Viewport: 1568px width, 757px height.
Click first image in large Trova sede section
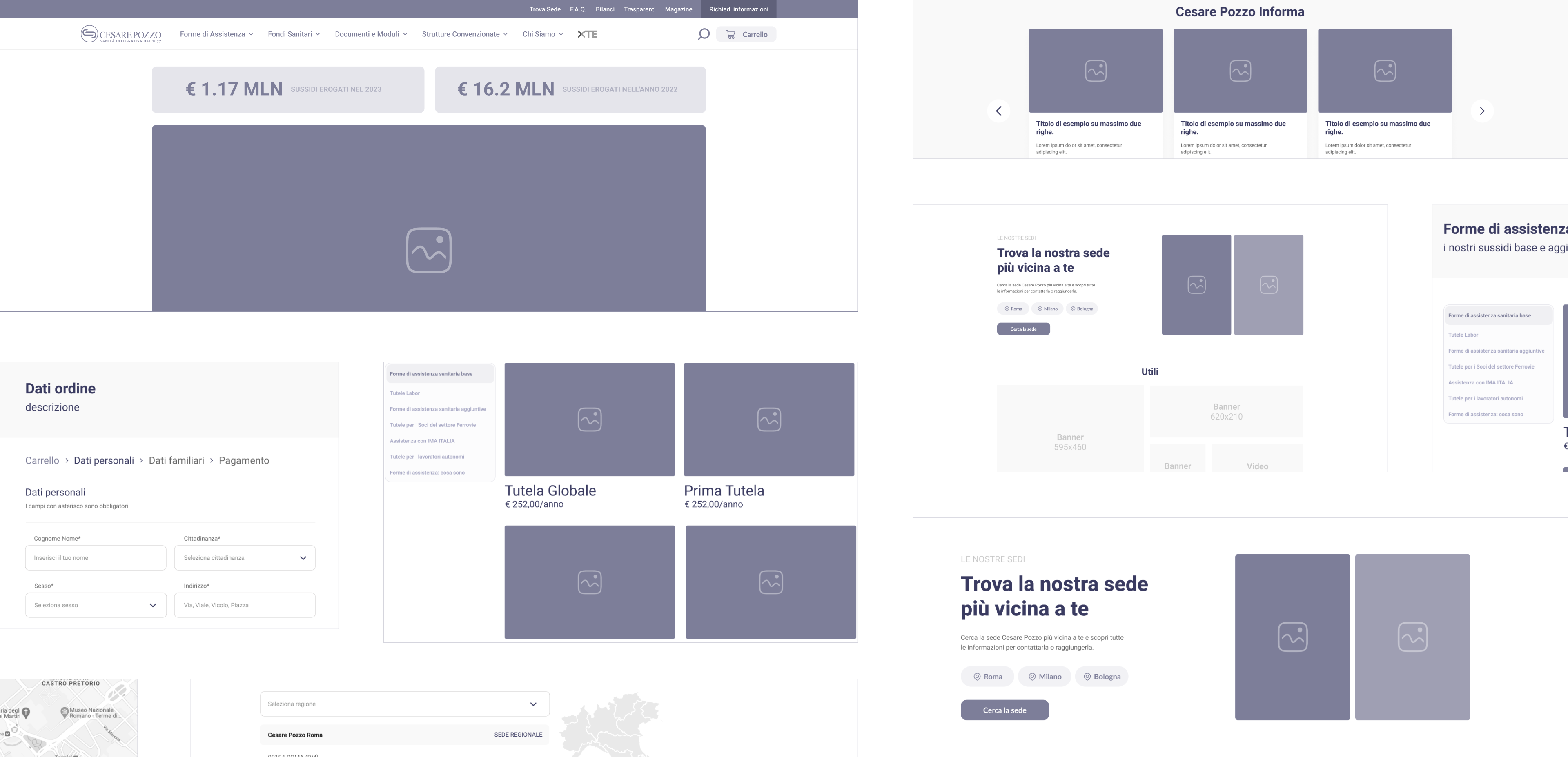1292,637
